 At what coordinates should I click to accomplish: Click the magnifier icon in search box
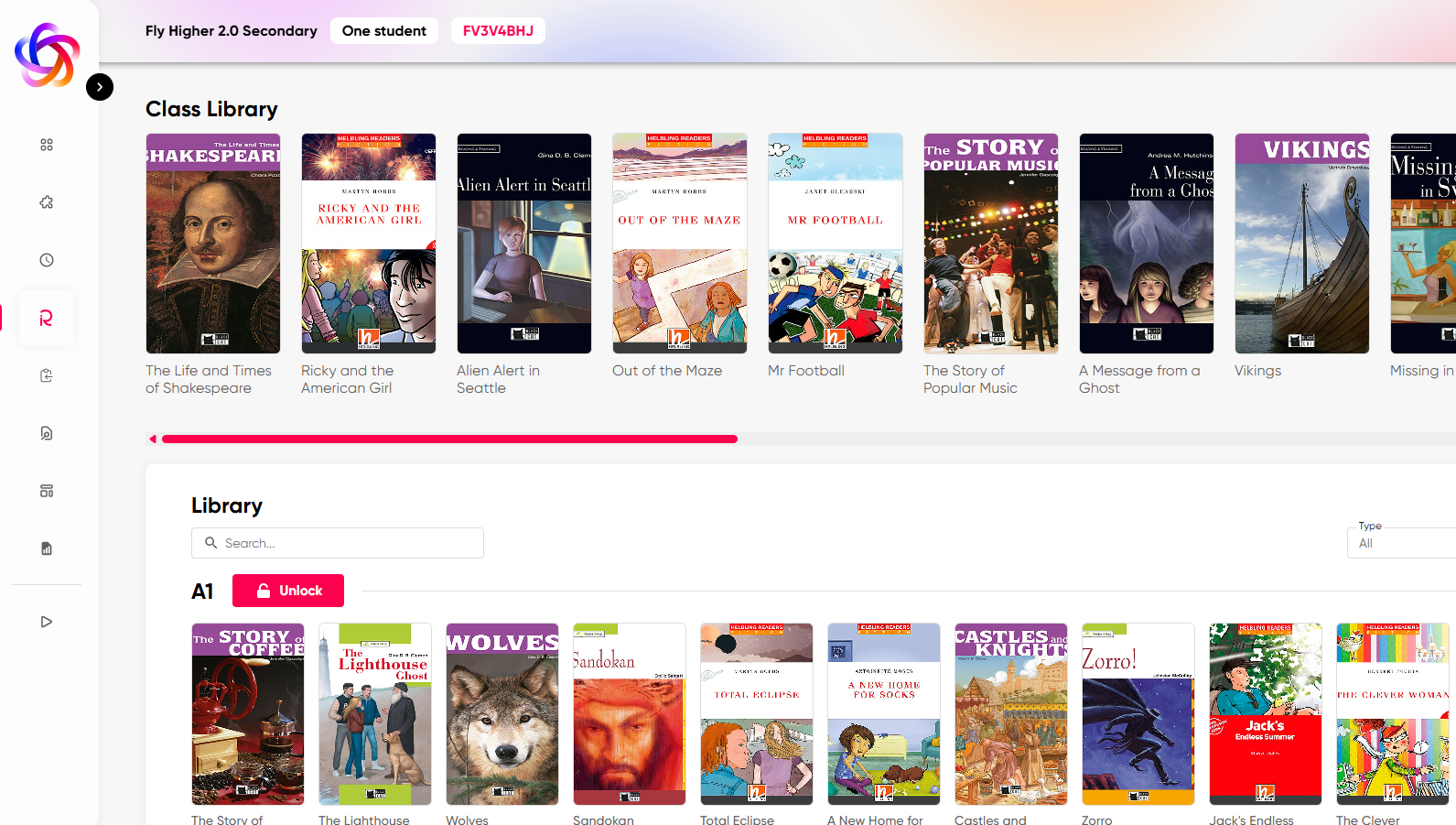[x=211, y=543]
